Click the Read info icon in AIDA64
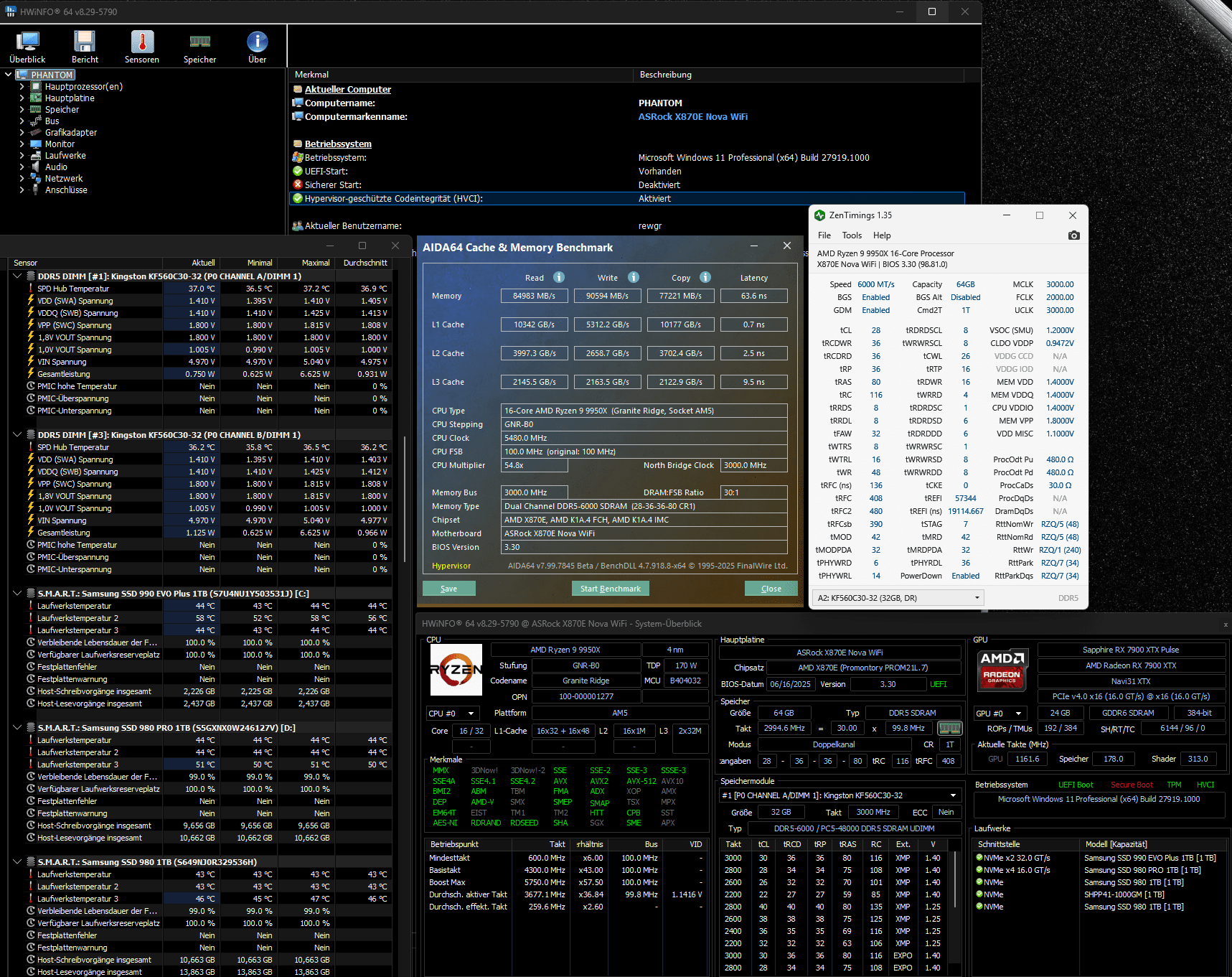1232x977 pixels. (559, 278)
